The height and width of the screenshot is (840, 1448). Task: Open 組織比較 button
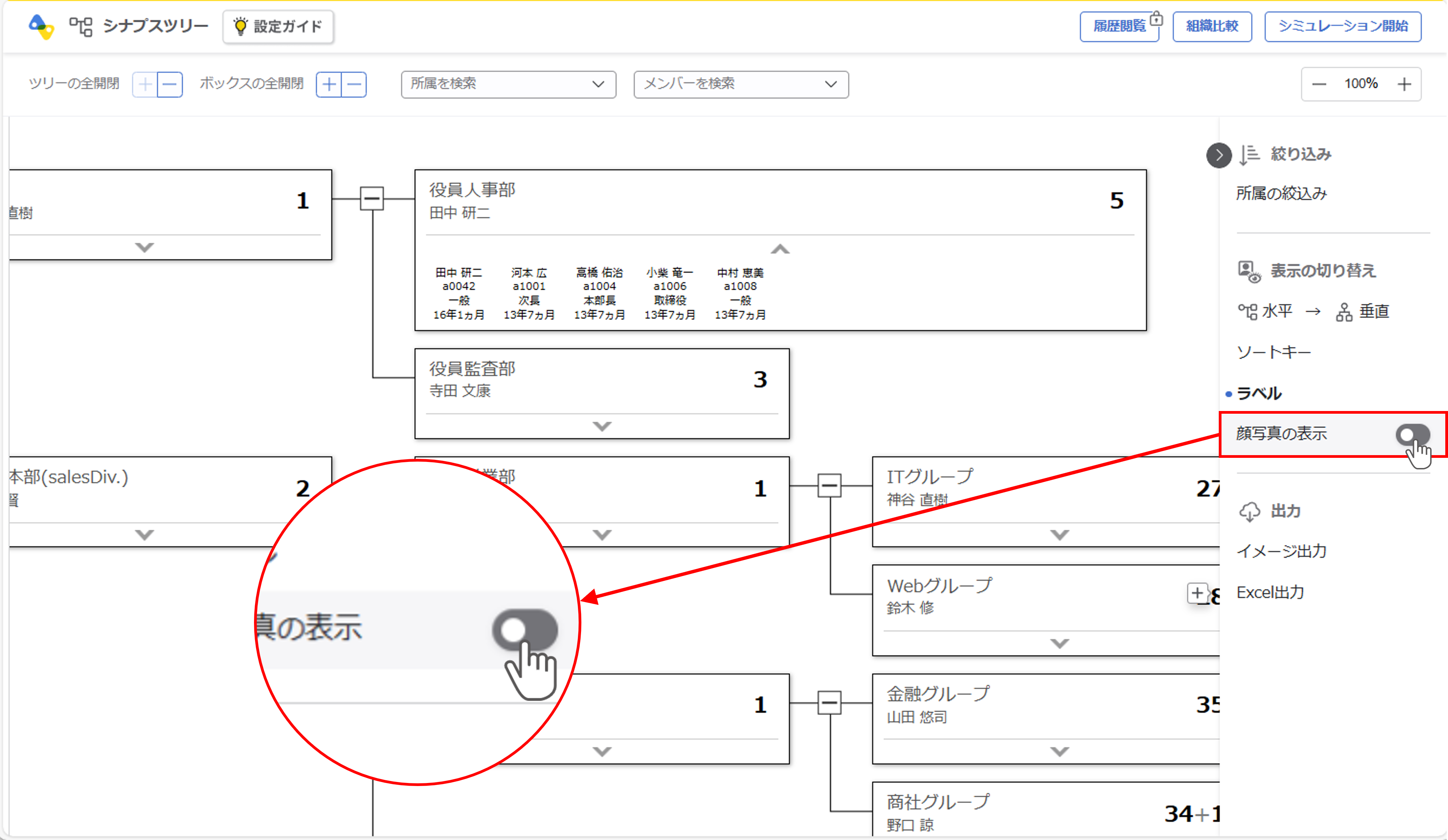[x=1212, y=26]
